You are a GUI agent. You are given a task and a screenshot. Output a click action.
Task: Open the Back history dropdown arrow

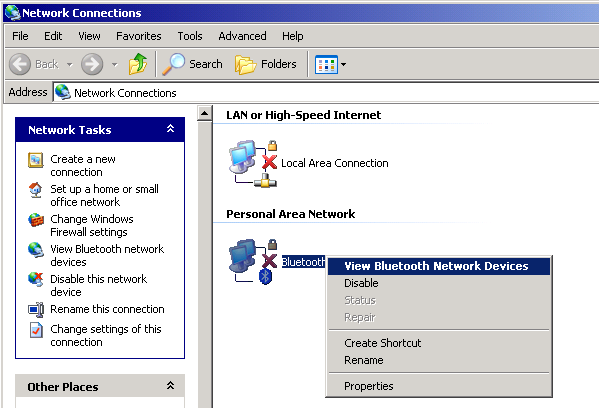[x=70, y=64]
